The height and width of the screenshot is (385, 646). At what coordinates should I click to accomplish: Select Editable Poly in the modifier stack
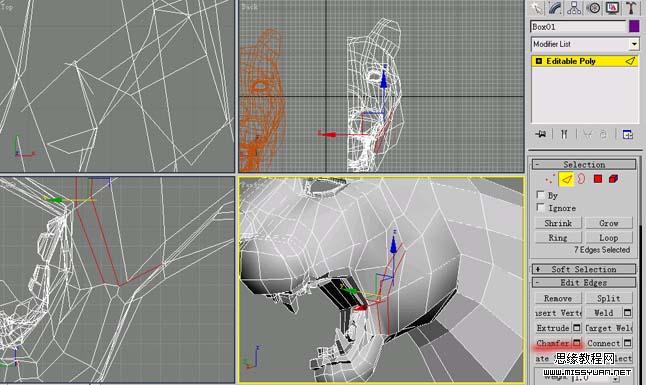coord(585,61)
